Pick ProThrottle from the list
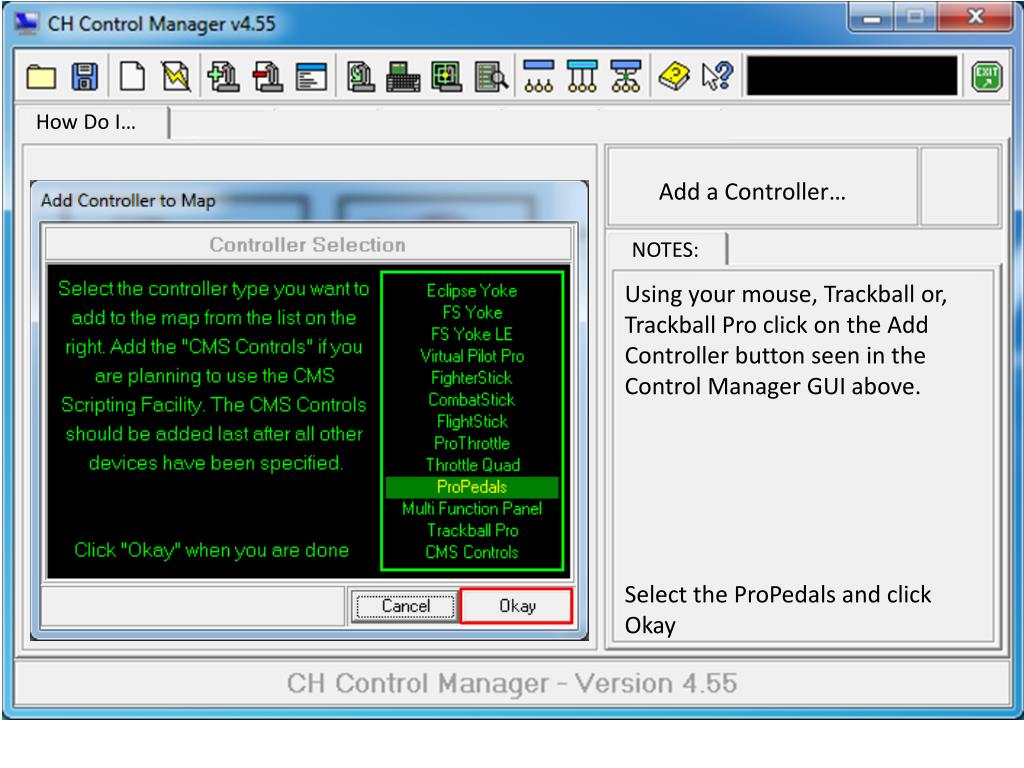1024x768 pixels. (472, 443)
